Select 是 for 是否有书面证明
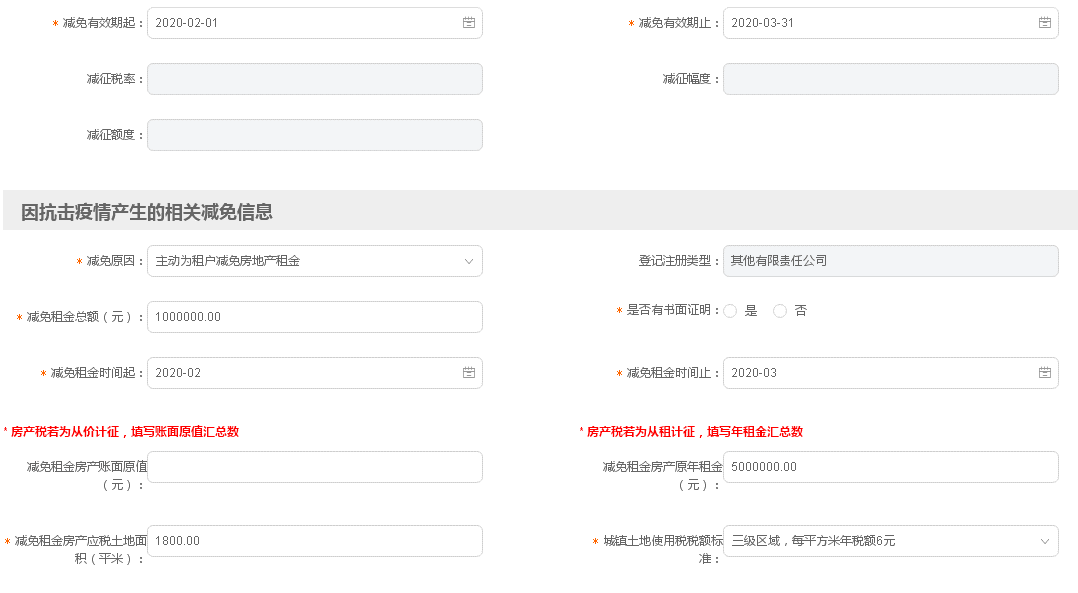 tap(731, 311)
